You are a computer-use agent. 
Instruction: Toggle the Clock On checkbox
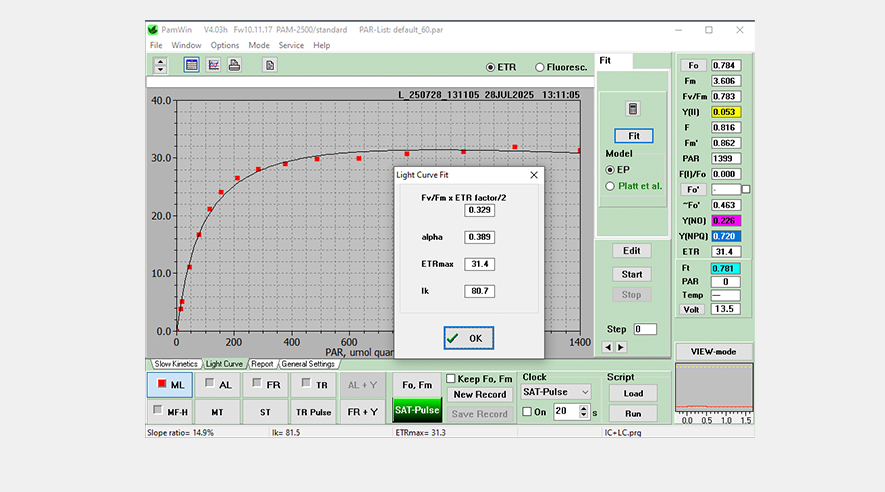pyautogui.click(x=527, y=412)
